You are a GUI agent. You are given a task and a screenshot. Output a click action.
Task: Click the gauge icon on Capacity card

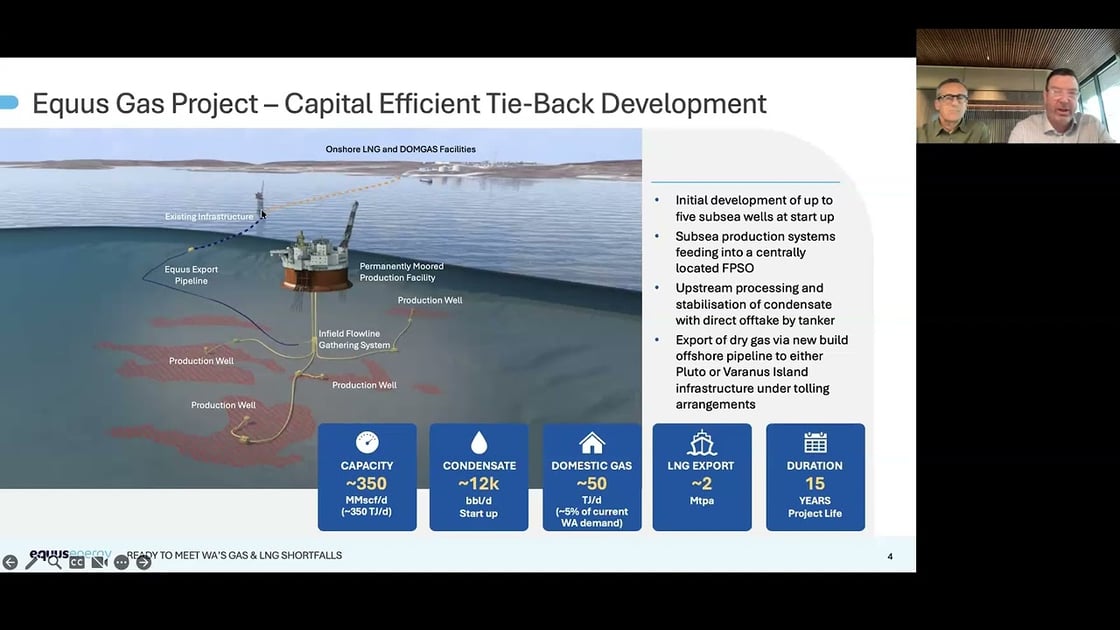tap(367, 442)
